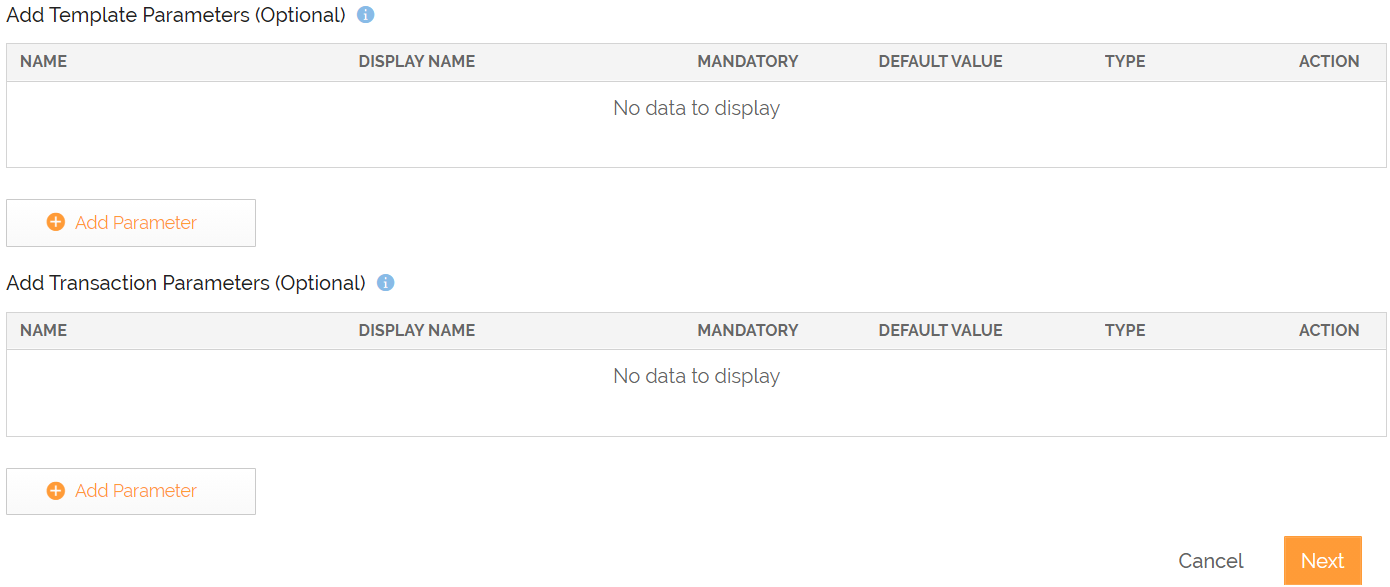Click NAME header in the transaction parameters table
This screenshot has width=1390, height=587.
44,330
